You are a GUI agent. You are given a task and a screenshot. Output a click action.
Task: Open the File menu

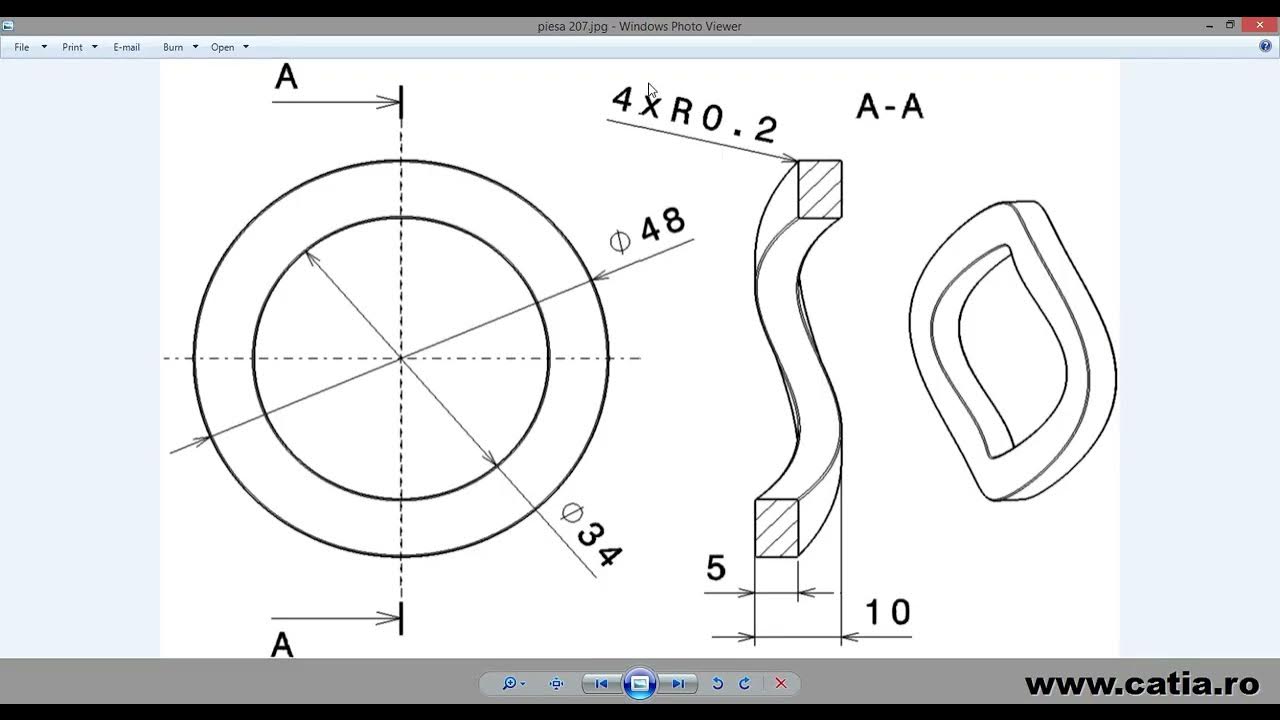[22, 47]
